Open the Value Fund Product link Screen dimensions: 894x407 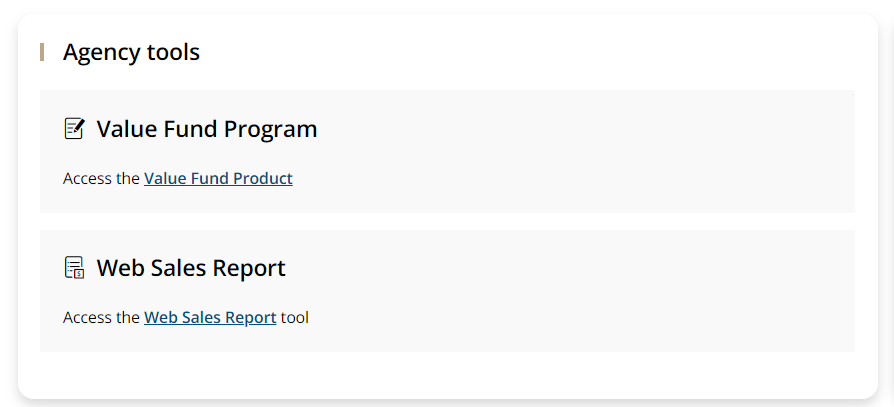click(x=218, y=179)
